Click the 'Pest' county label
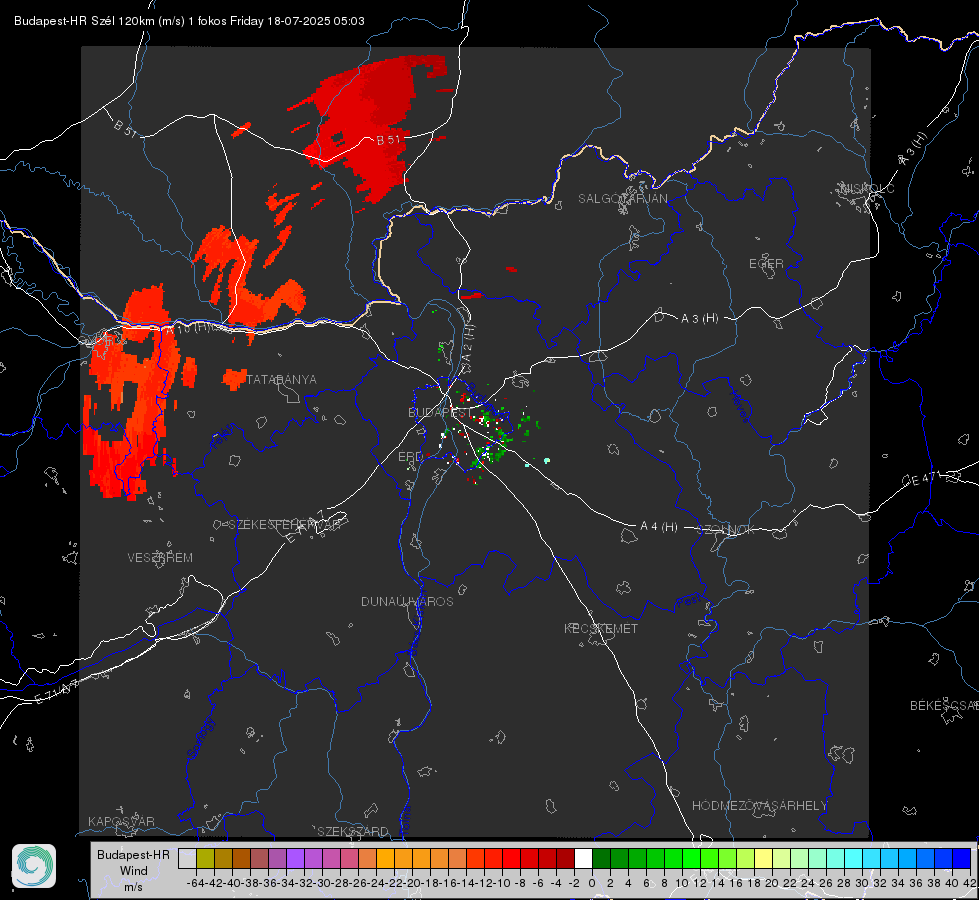Viewport: 979px width, 900px height. pos(688,602)
